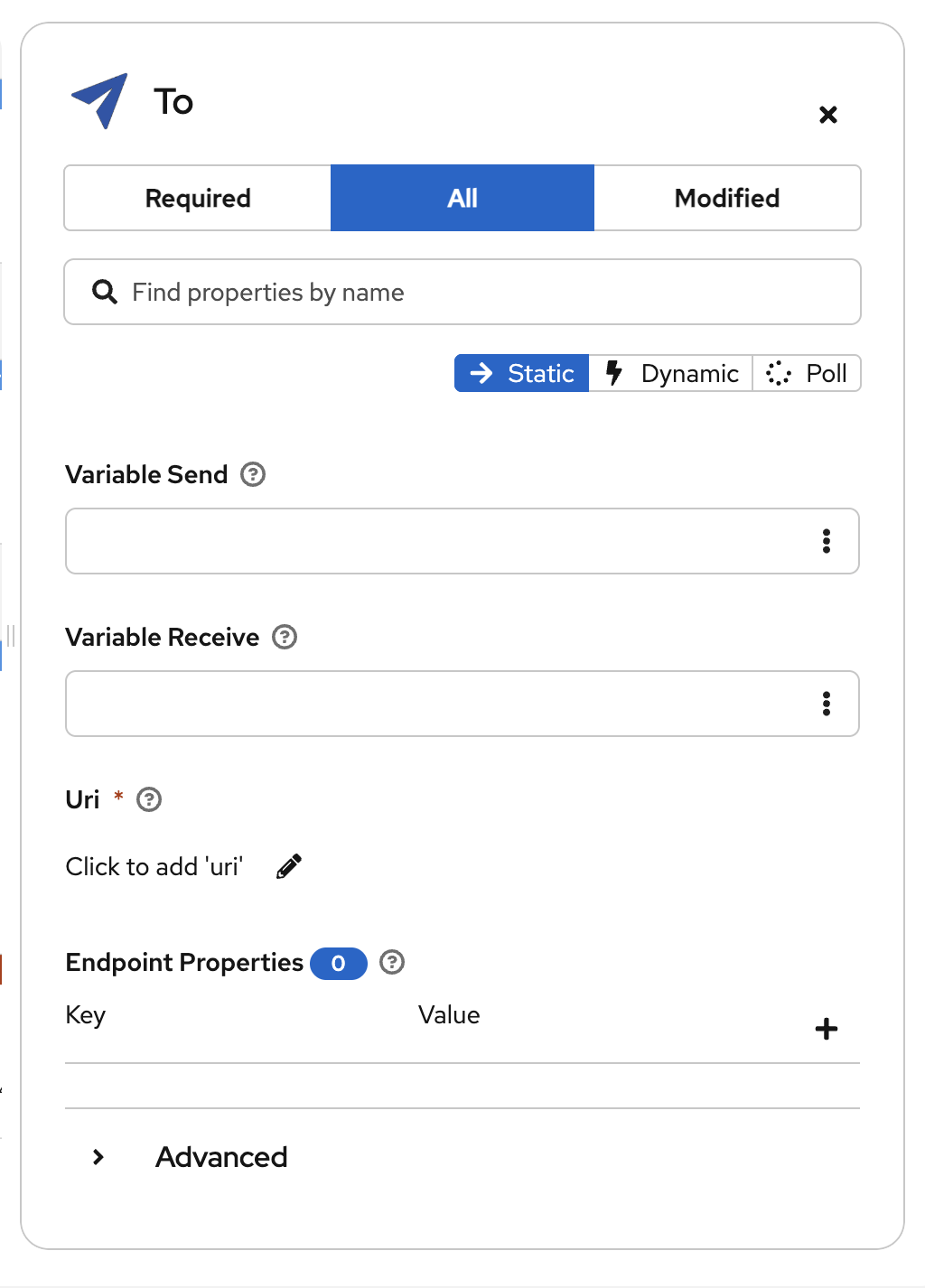Click the Endpoint Properties help icon
925x1288 pixels.
392,963
